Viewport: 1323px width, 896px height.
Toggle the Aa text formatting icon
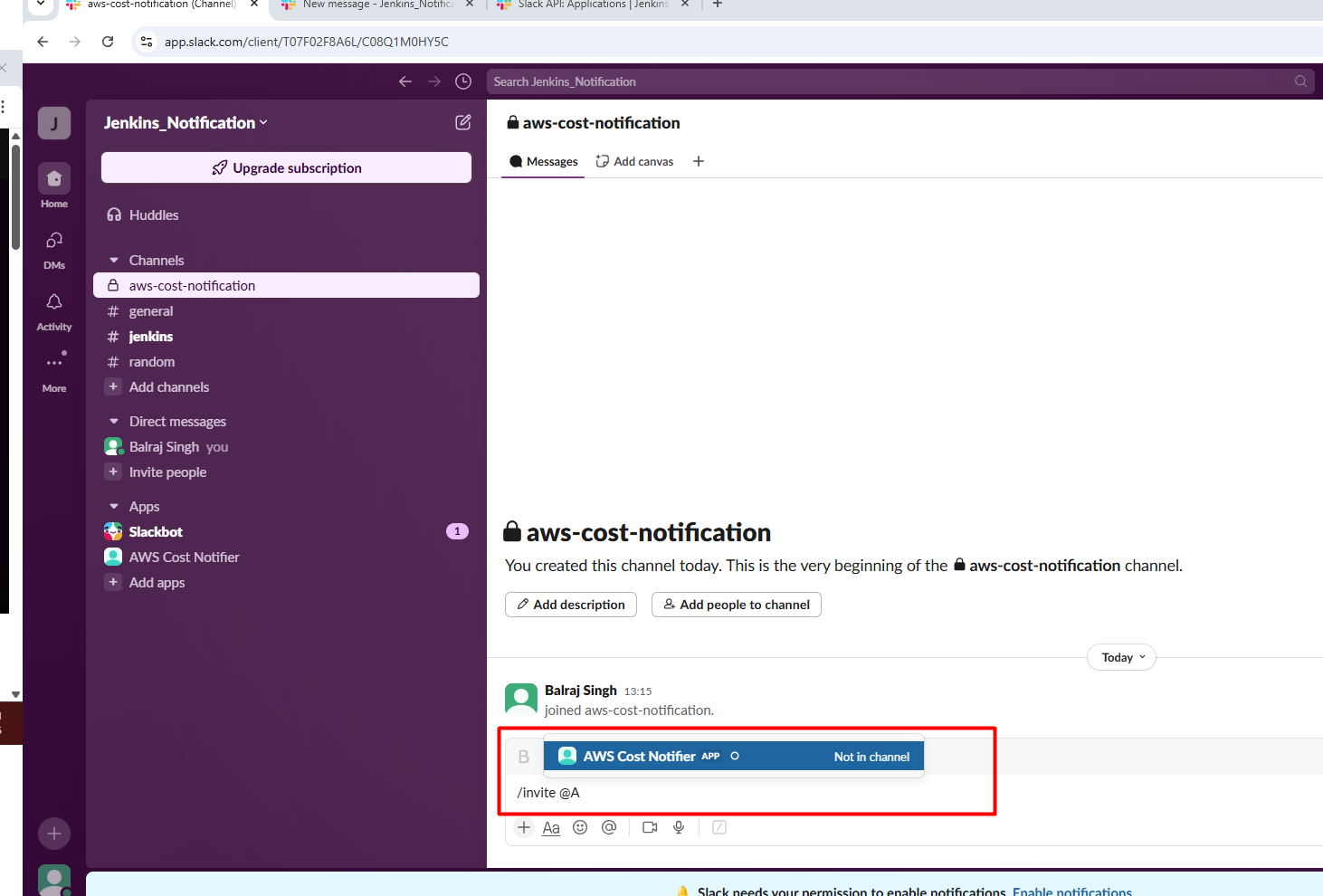pyautogui.click(x=551, y=827)
